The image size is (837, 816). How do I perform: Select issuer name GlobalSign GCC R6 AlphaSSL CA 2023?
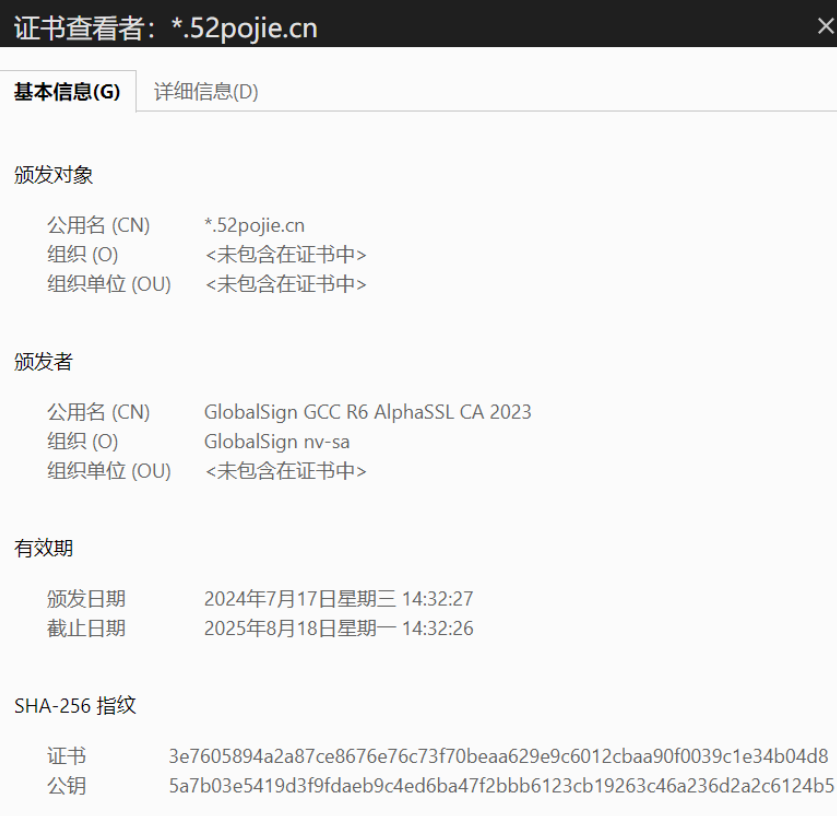coord(367,412)
